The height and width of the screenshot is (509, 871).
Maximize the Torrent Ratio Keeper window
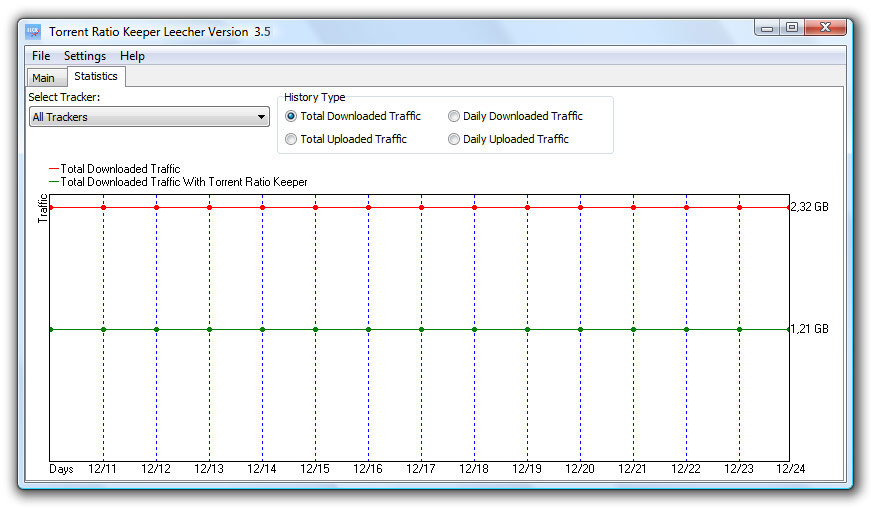[x=792, y=27]
